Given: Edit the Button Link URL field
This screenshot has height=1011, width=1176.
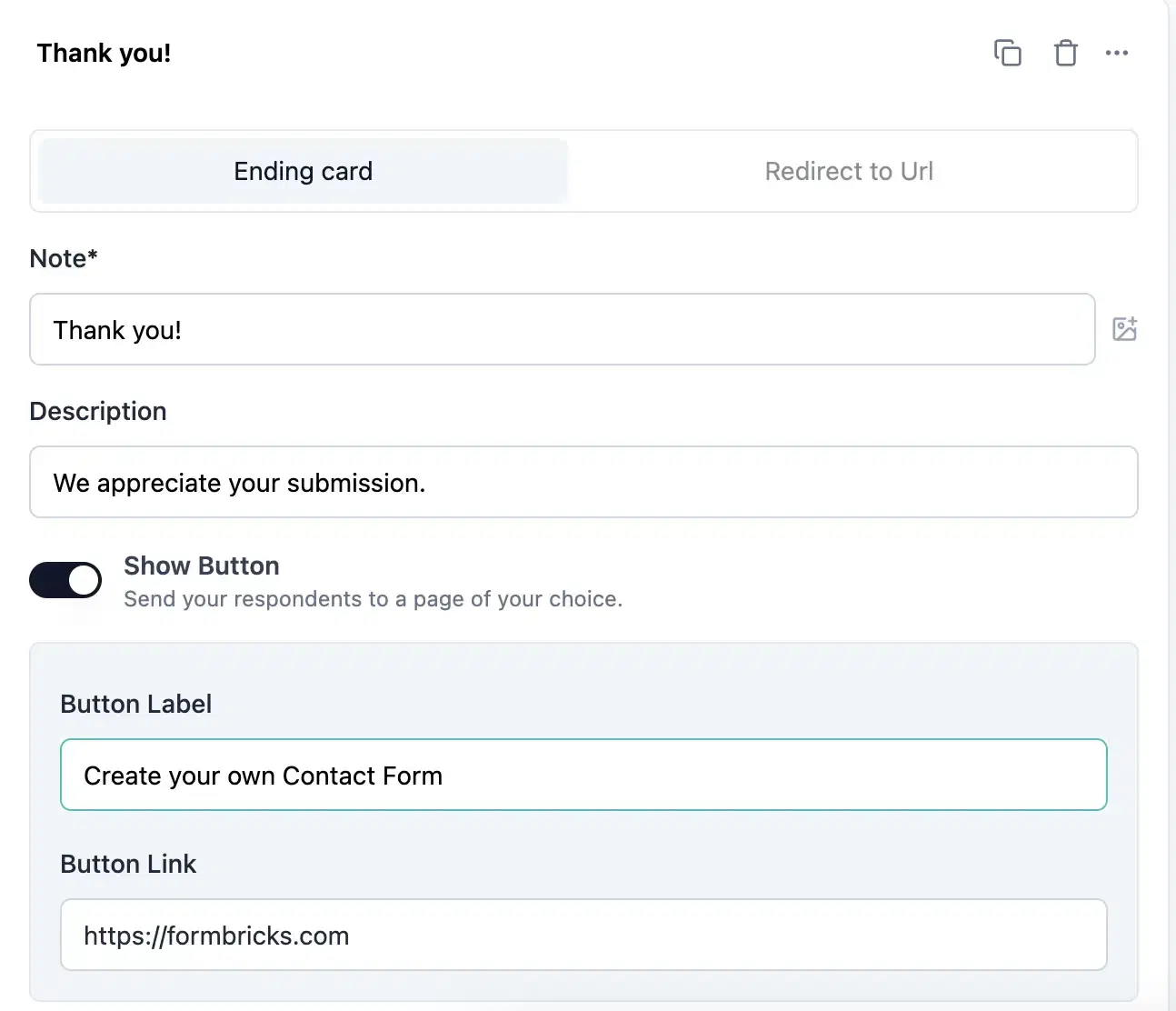Looking at the screenshot, I should [583, 935].
